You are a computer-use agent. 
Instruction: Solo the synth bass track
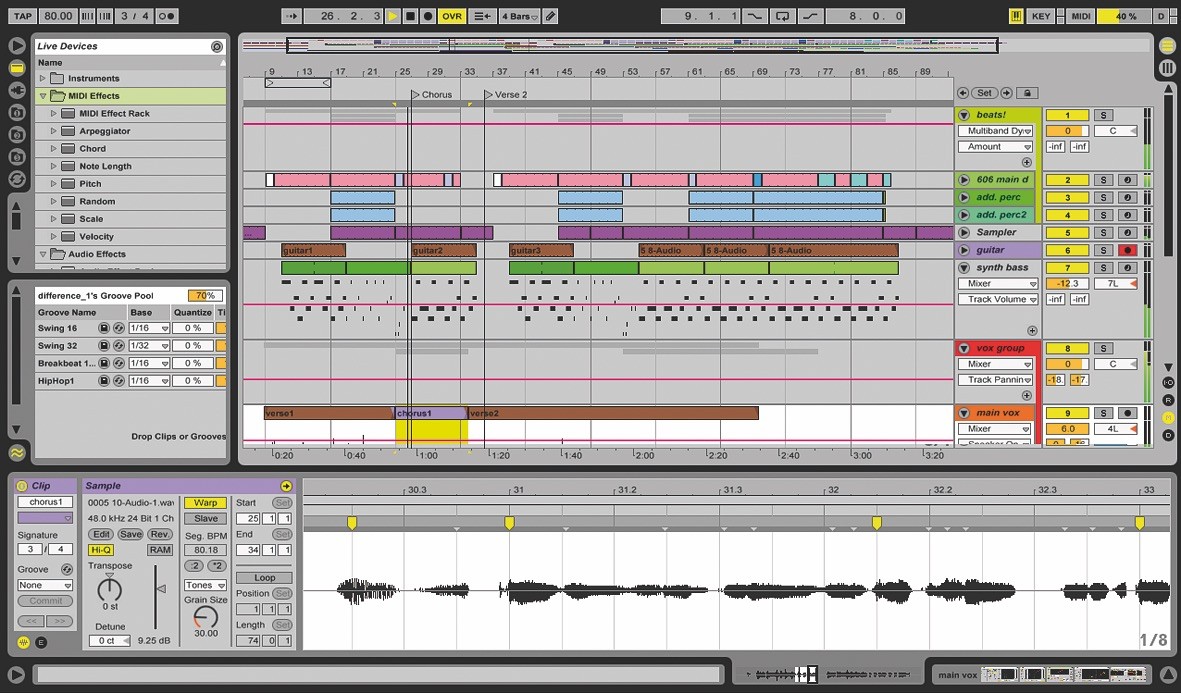tap(1103, 268)
